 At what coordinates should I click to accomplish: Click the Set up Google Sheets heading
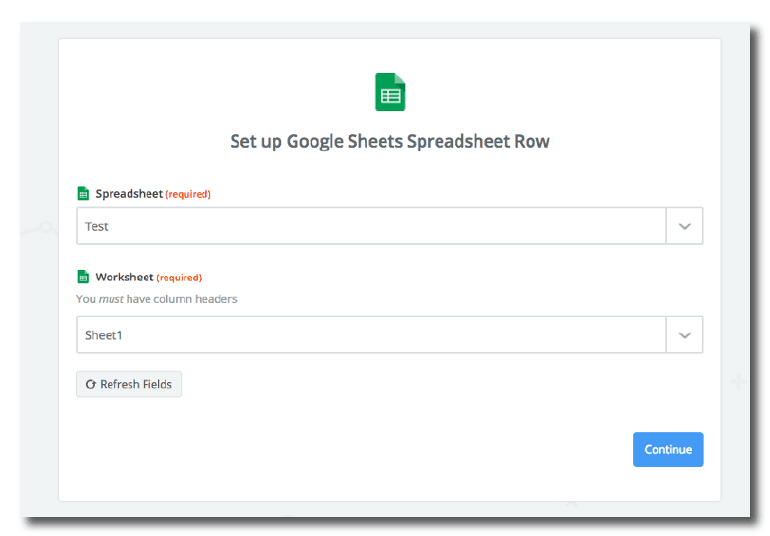tap(389, 141)
